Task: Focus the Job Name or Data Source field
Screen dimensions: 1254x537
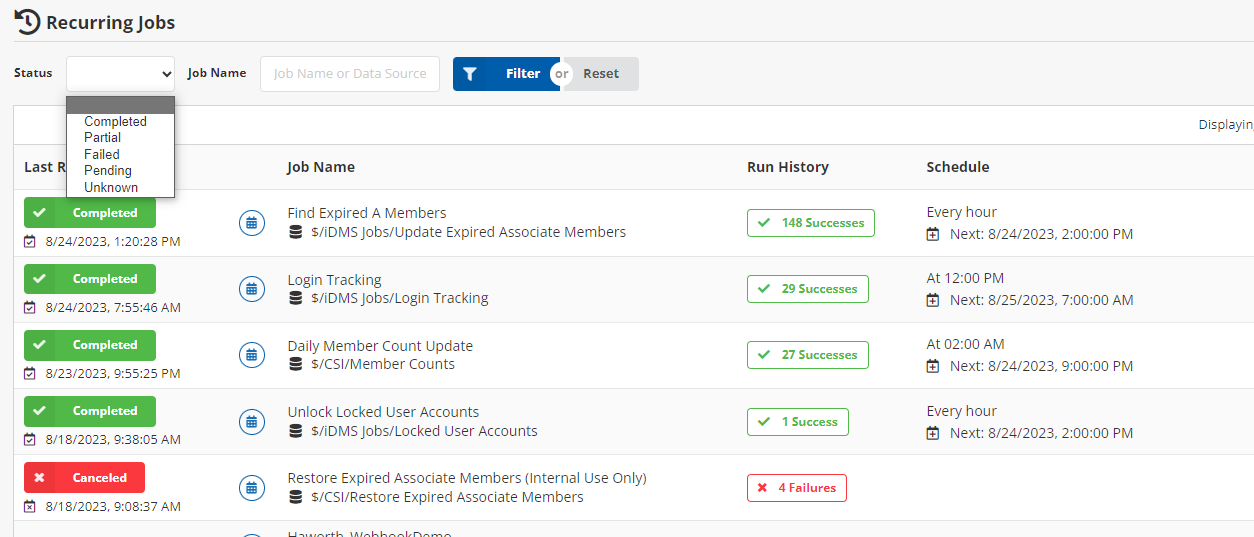Action: click(x=349, y=74)
